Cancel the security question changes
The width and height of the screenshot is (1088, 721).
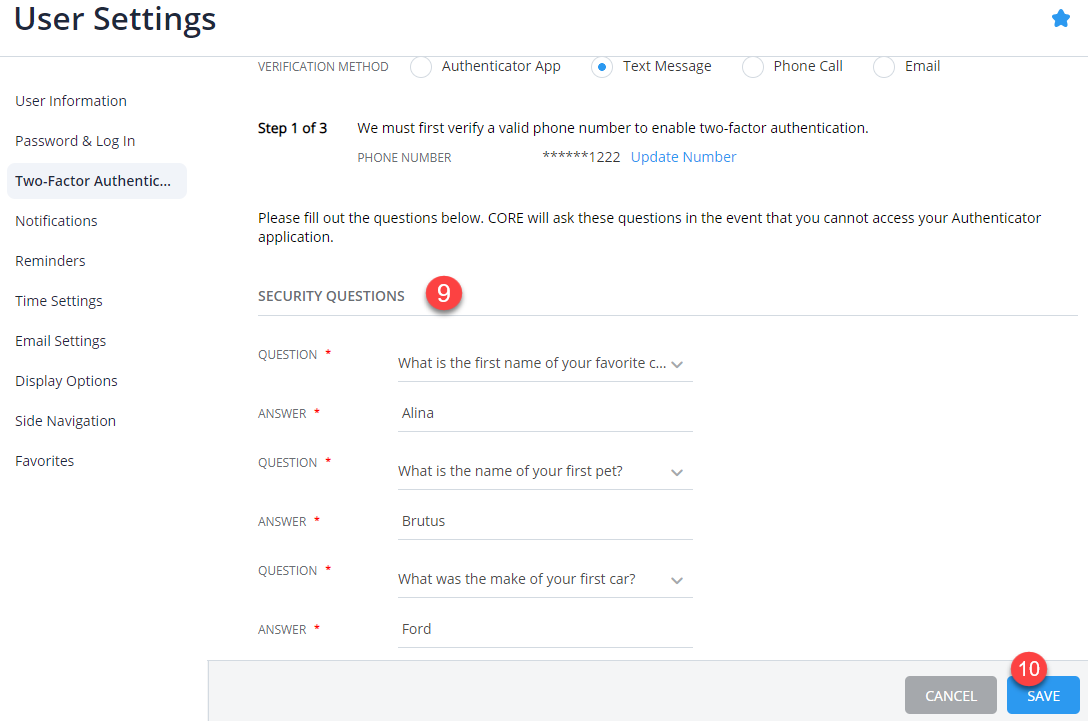[x=950, y=695]
